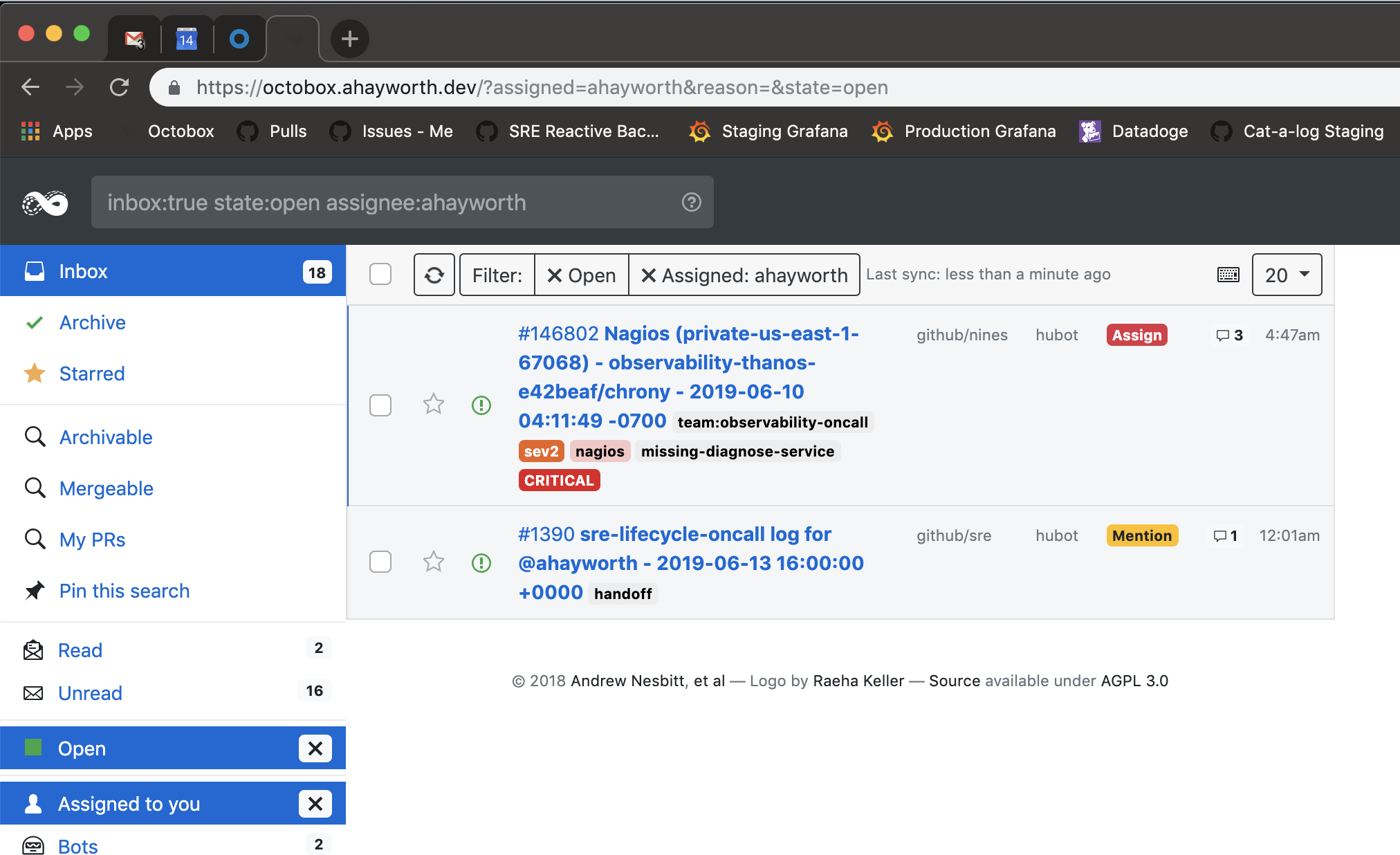
Task: Click open-issue icon for #146802
Action: click(481, 405)
